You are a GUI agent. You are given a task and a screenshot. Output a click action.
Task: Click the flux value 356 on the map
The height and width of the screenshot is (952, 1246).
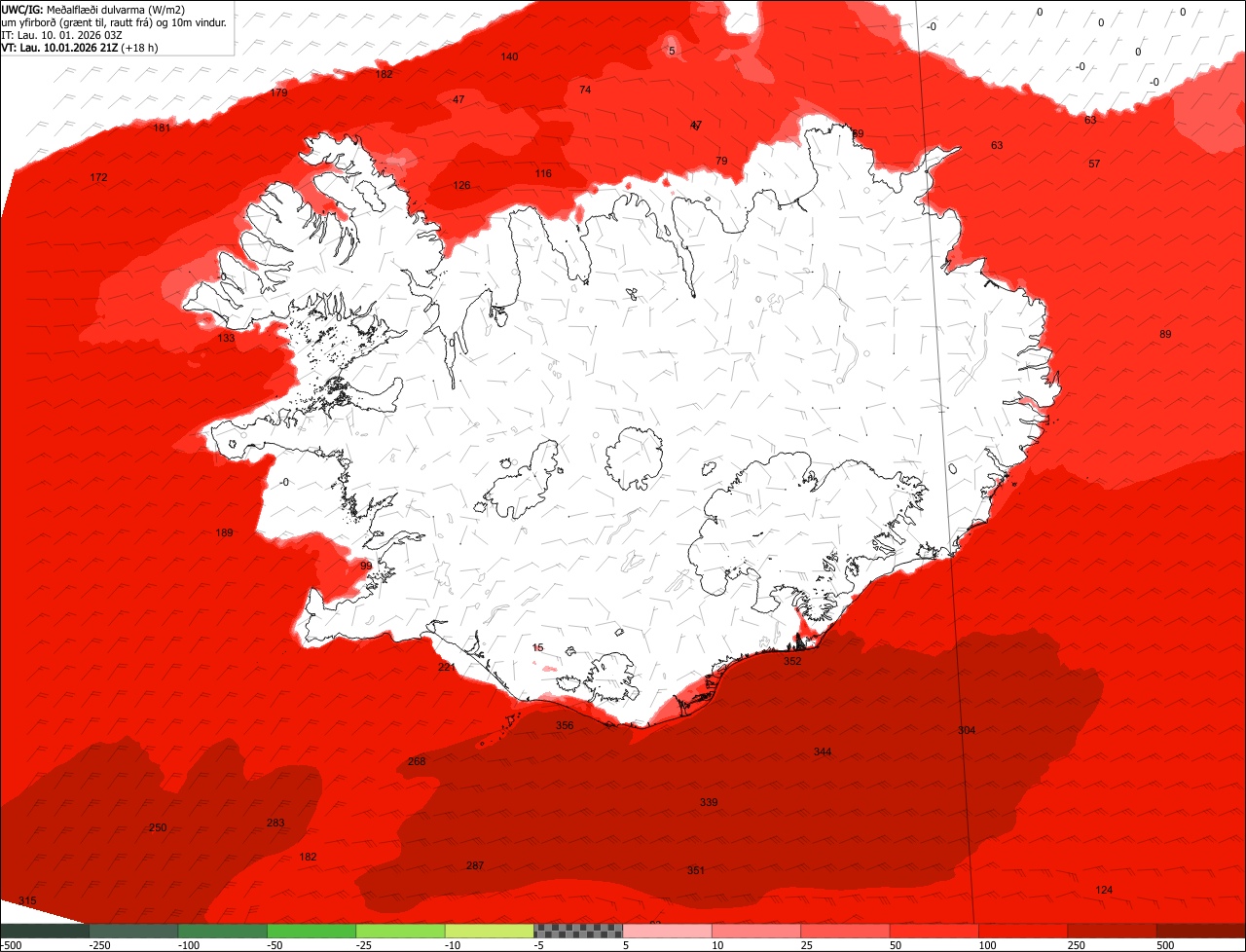click(x=565, y=725)
